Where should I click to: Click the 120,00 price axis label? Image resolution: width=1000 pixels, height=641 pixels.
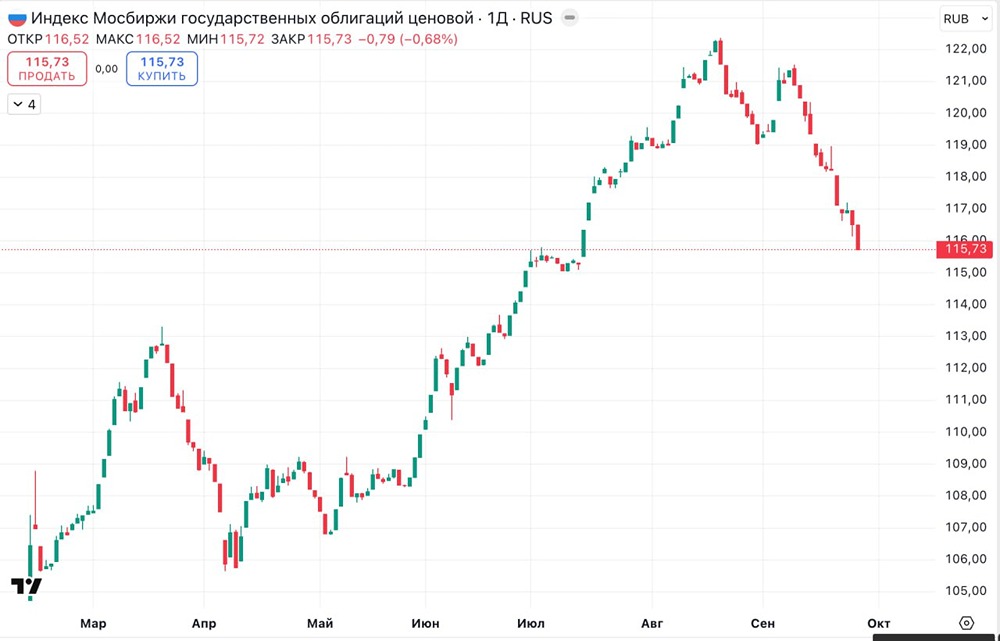click(966, 112)
